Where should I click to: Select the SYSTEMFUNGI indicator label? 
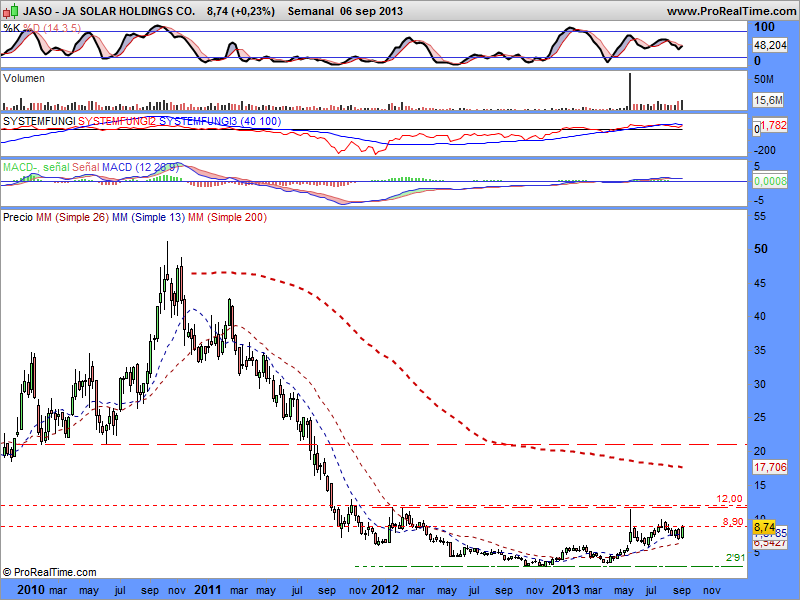(x=39, y=121)
